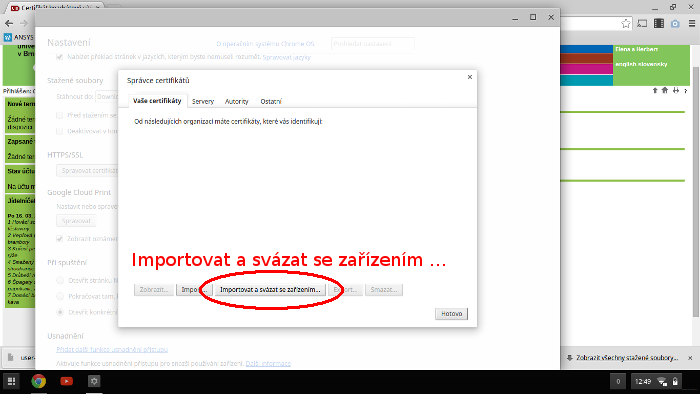Open the Settings shelf icon

(x=94, y=381)
